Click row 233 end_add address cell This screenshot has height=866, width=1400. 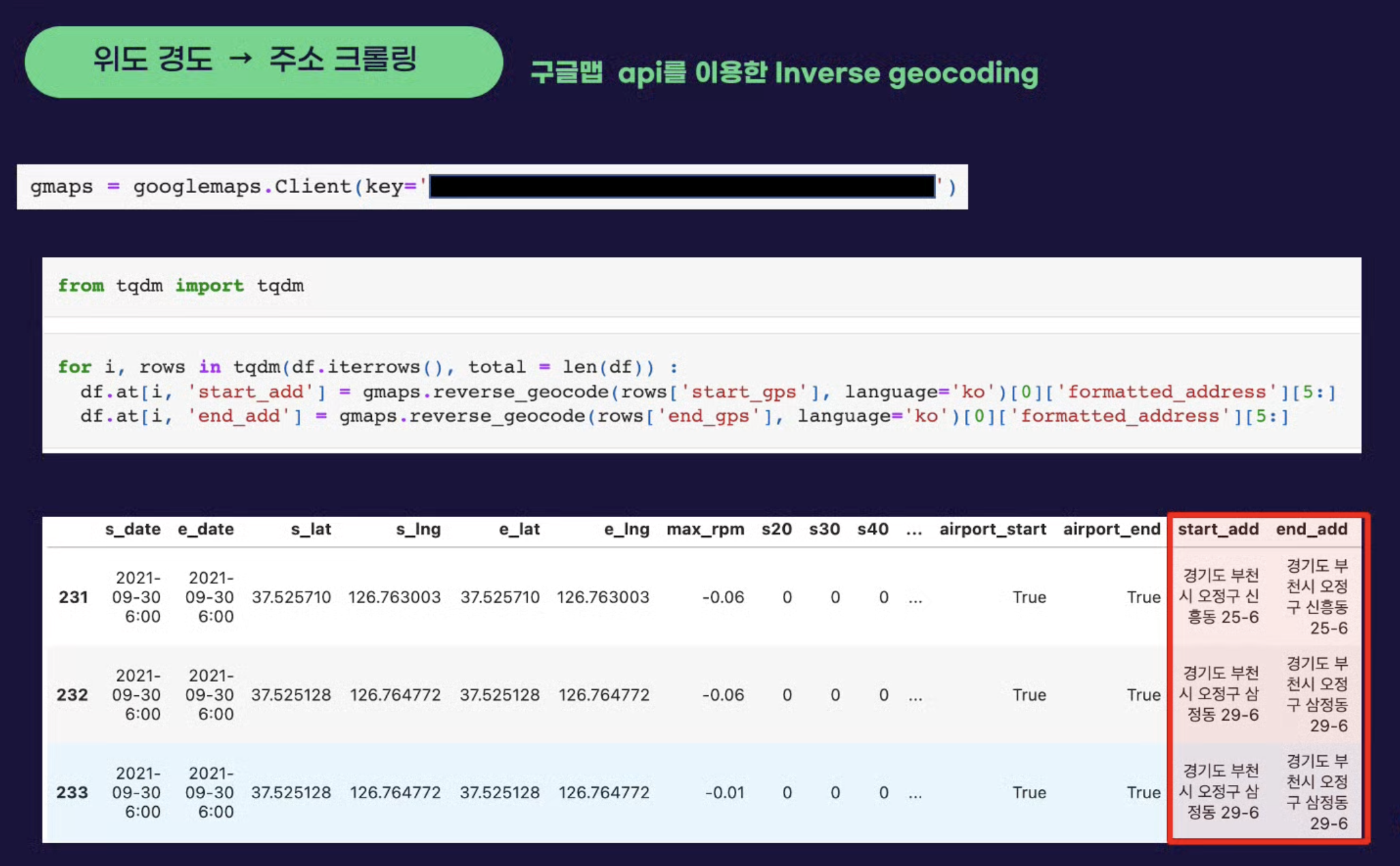(1316, 792)
